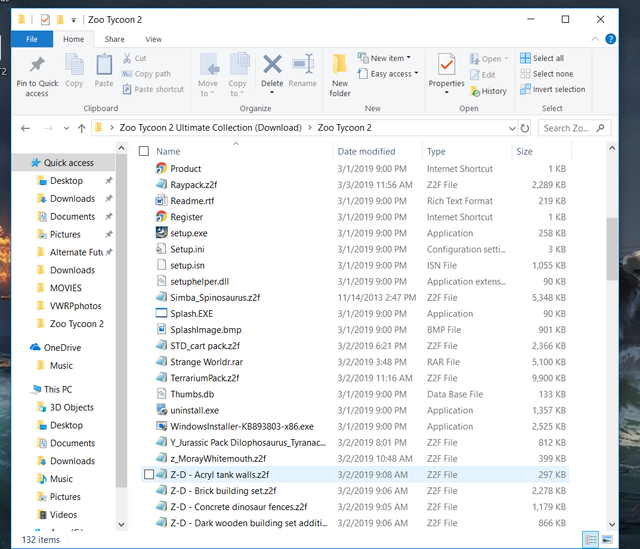Click the Copy to icon

click(239, 64)
